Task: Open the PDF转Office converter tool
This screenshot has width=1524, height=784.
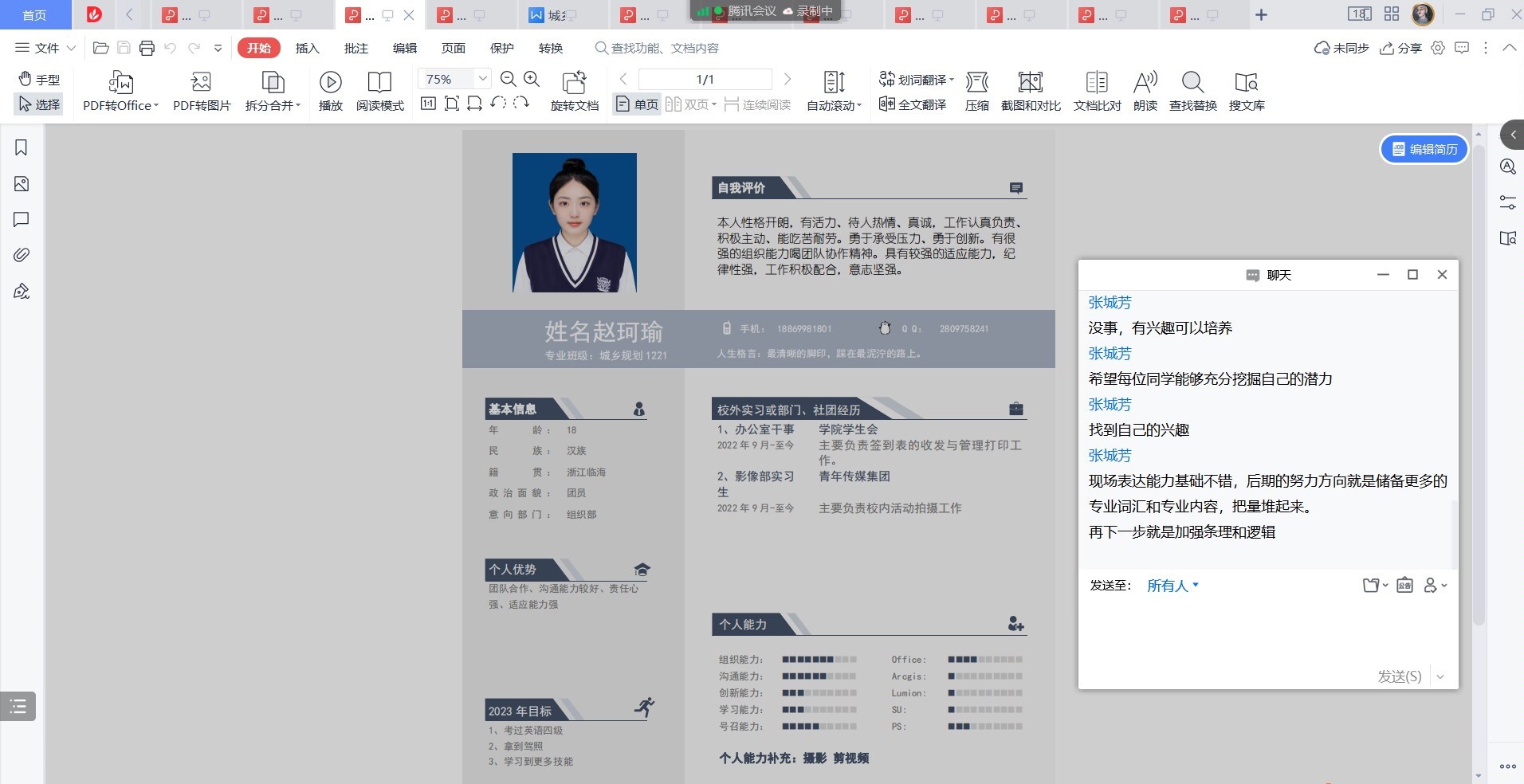Action: 120,91
